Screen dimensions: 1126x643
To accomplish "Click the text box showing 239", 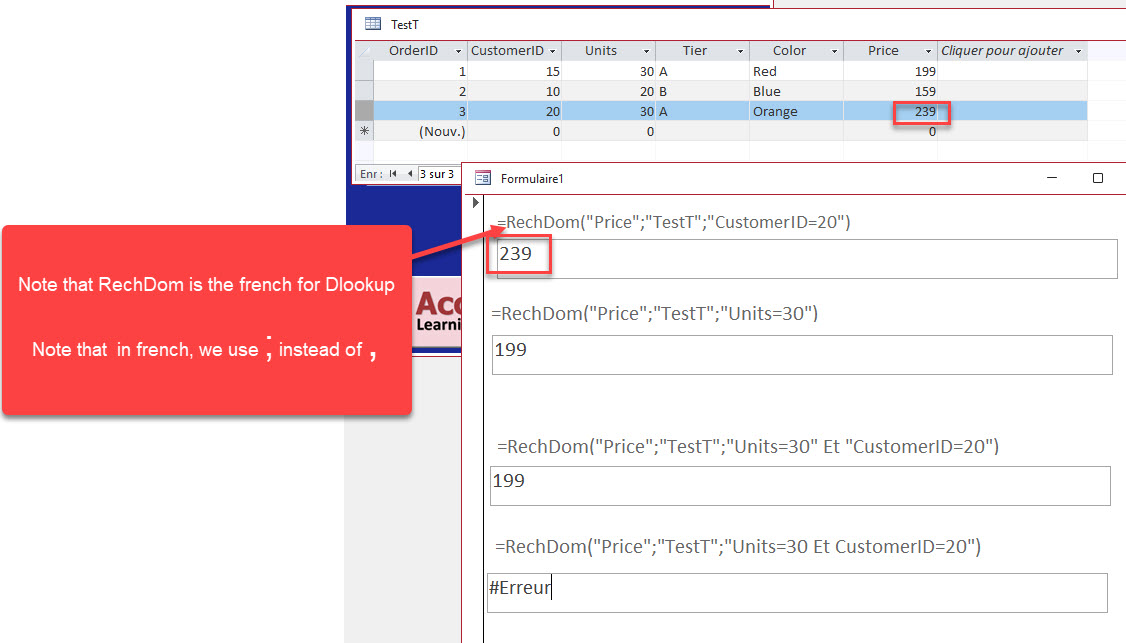I will [x=806, y=258].
